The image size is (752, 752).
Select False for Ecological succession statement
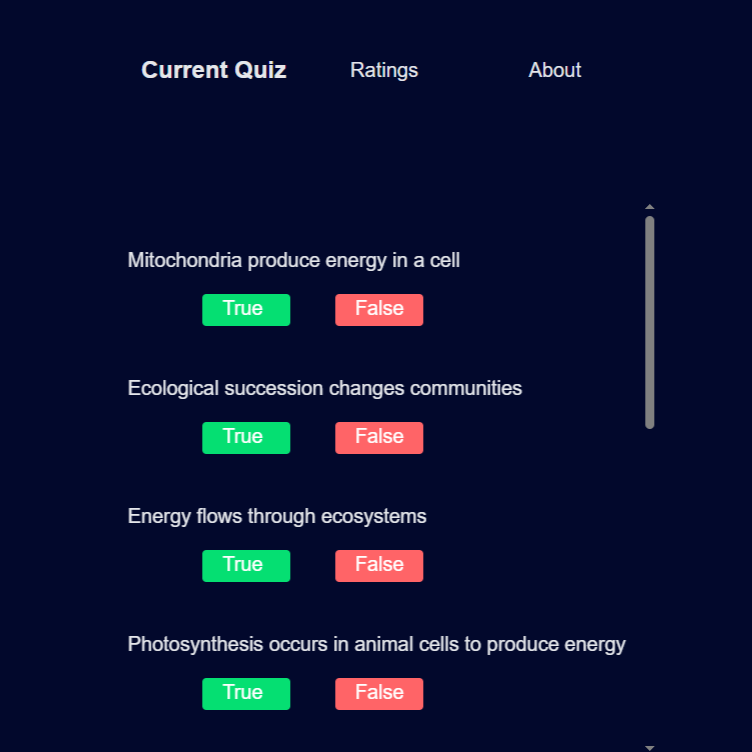[x=379, y=437]
